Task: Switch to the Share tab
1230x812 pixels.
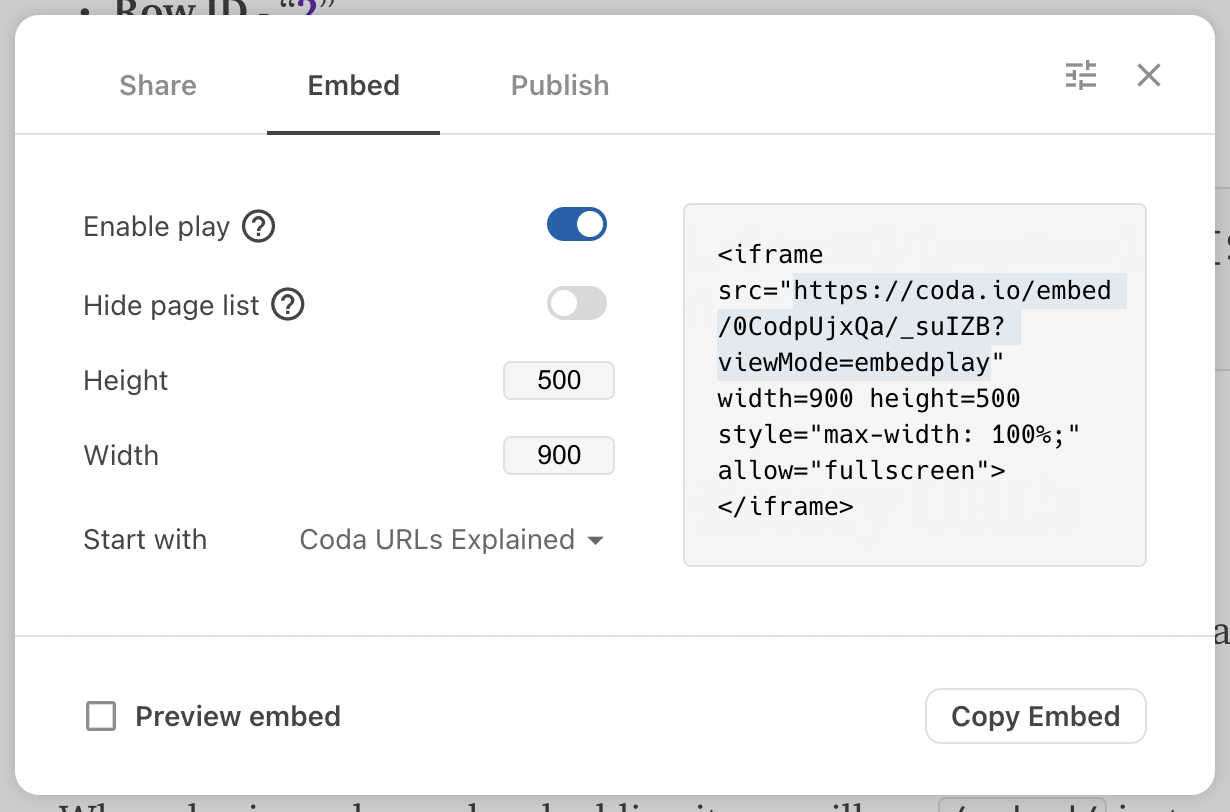Action: point(158,86)
